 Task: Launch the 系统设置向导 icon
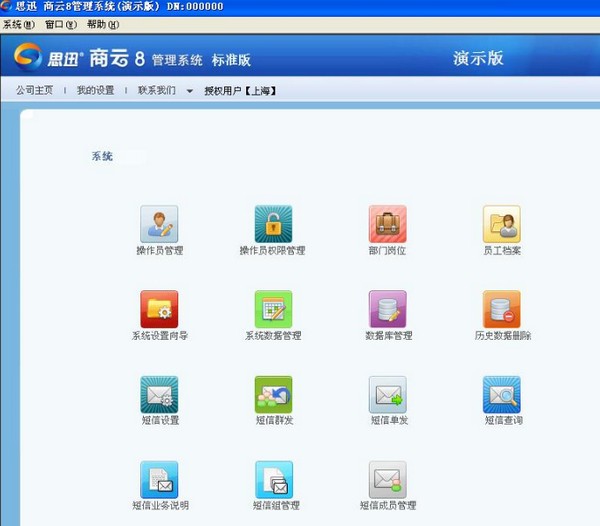coord(159,309)
